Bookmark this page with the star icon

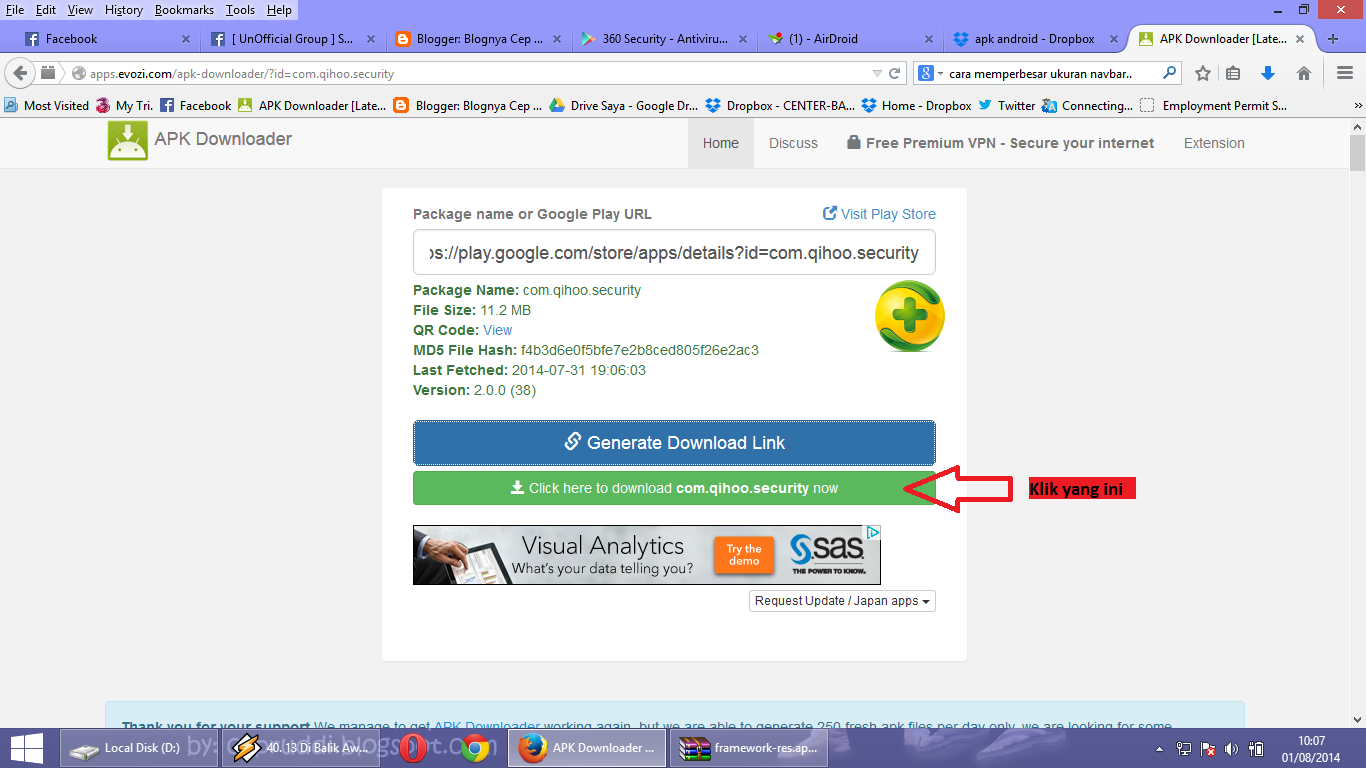tap(1203, 73)
